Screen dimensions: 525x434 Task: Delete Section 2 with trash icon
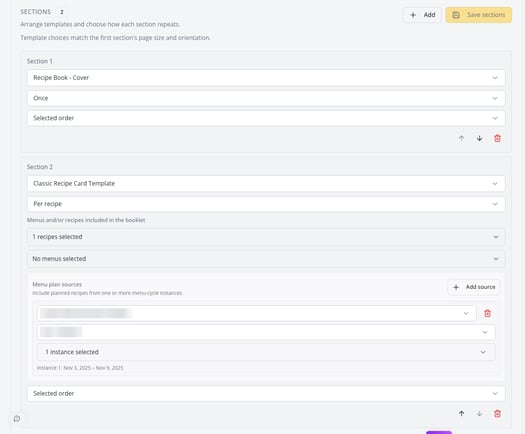498,414
